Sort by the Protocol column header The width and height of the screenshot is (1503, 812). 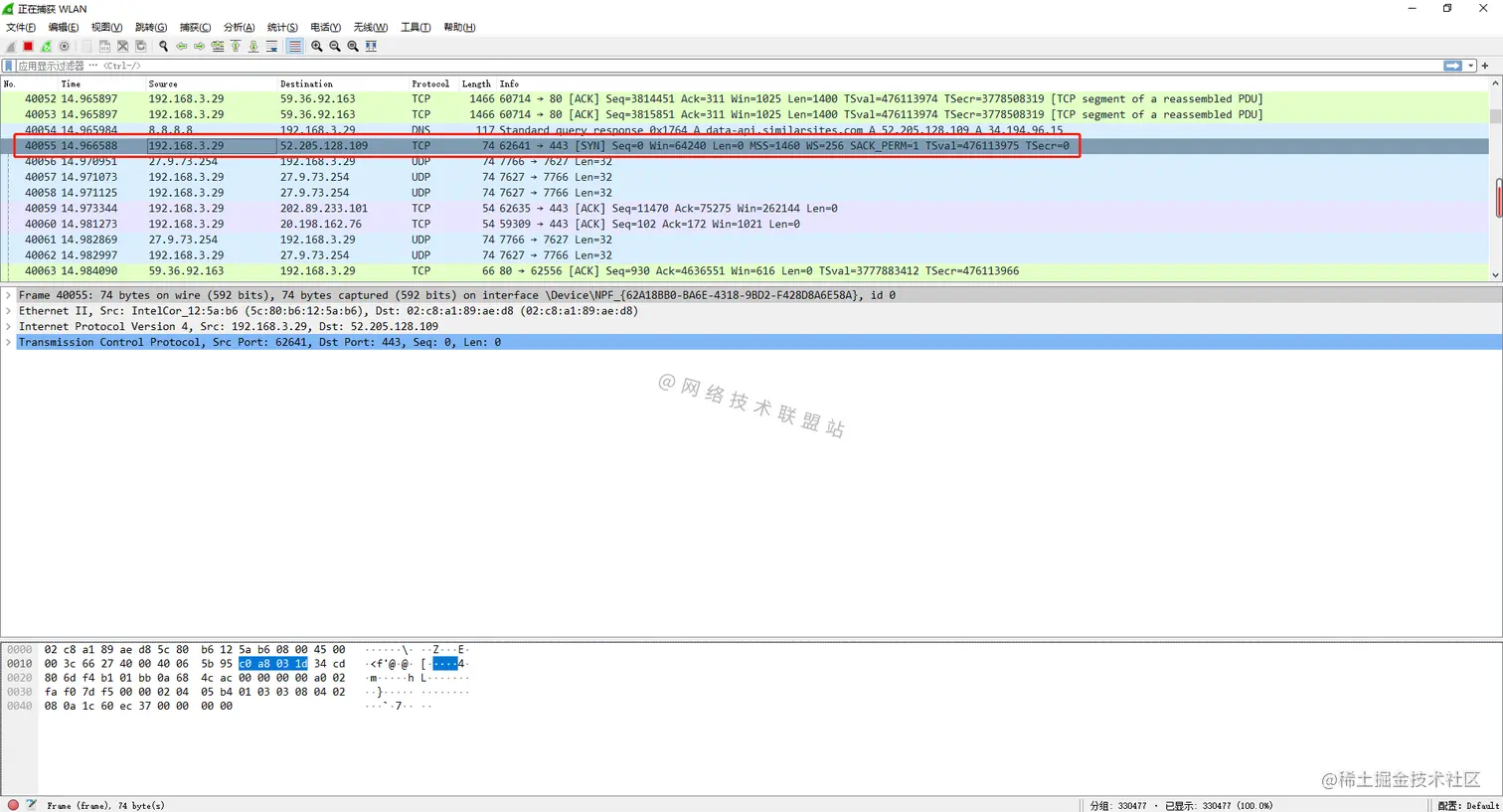click(433, 84)
